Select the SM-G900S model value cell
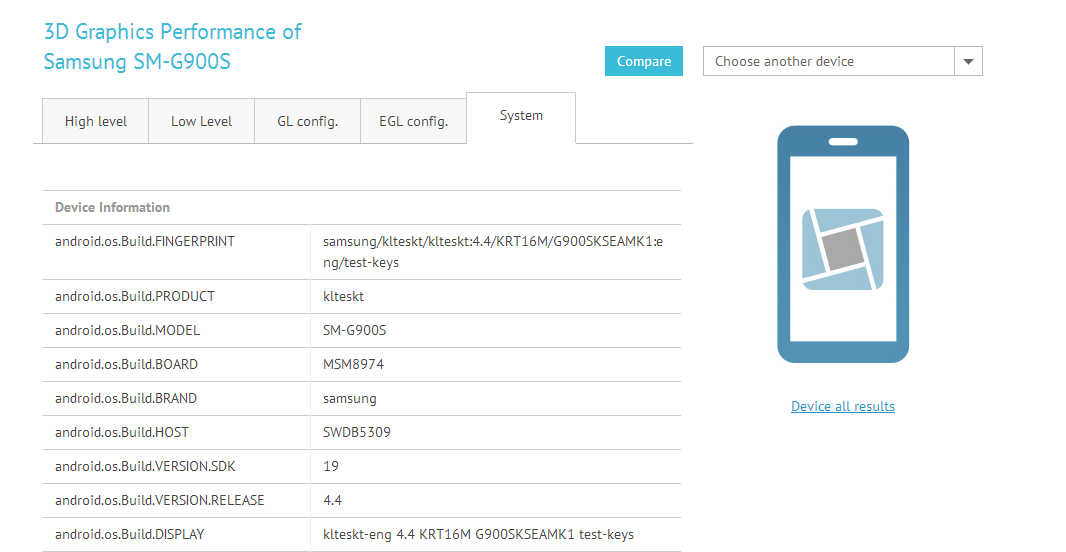 point(354,330)
